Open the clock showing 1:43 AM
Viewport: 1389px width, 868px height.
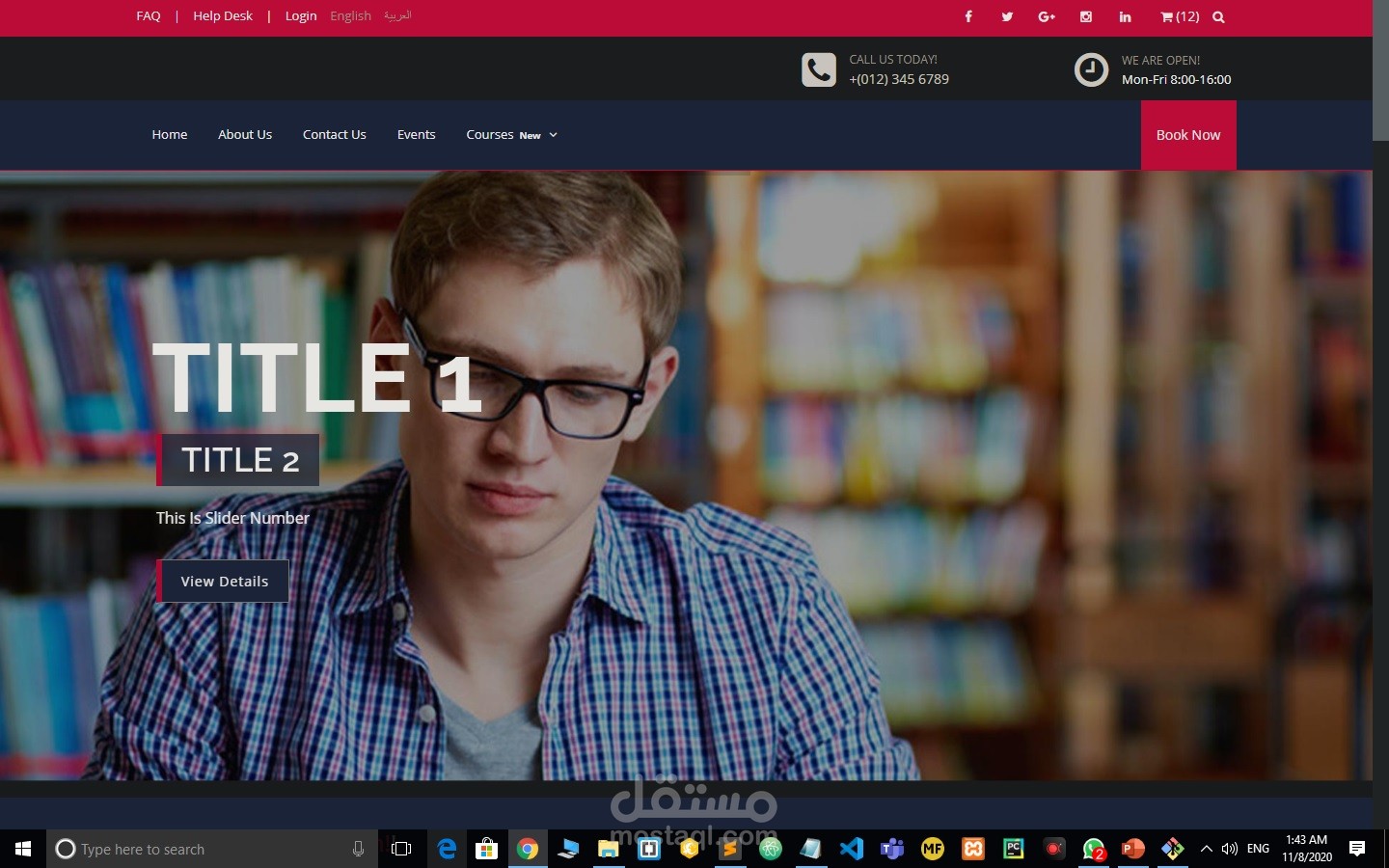(1307, 849)
